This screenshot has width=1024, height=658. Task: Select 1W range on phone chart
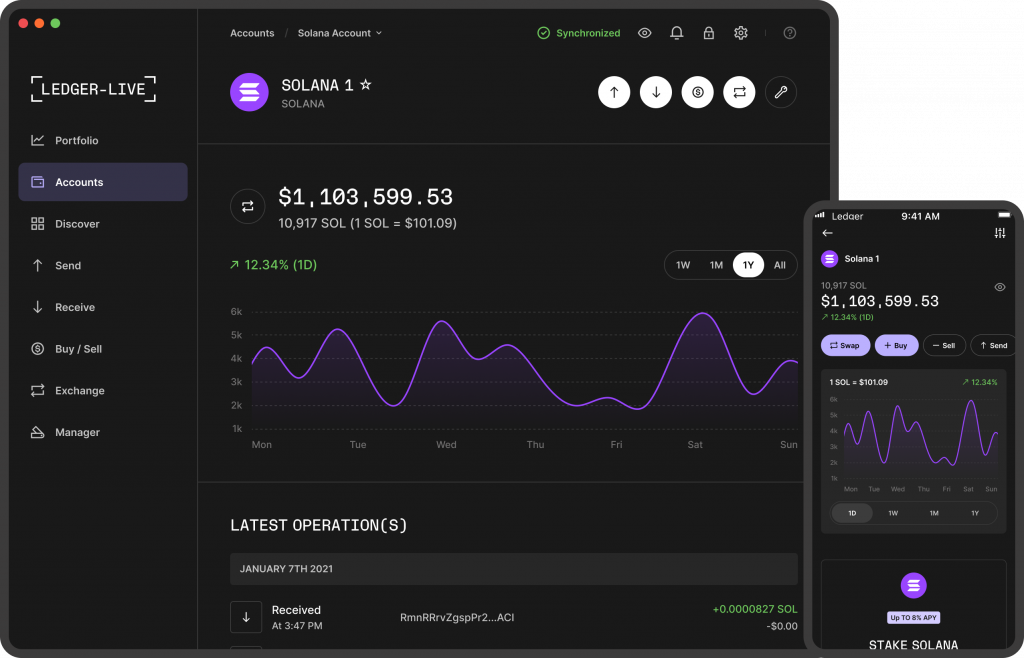[893, 513]
